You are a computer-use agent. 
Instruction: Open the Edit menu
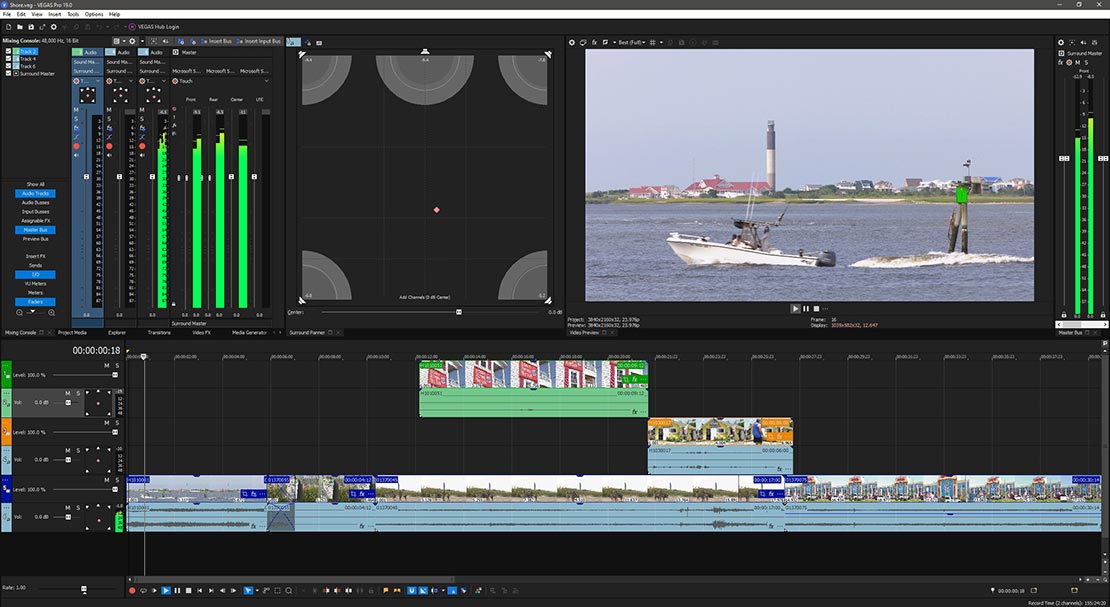click(x=21, y=14)
